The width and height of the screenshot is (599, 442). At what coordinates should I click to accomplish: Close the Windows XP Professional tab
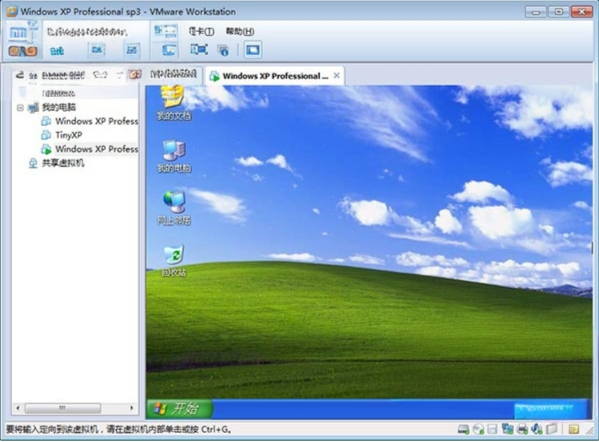click(337, 76)
